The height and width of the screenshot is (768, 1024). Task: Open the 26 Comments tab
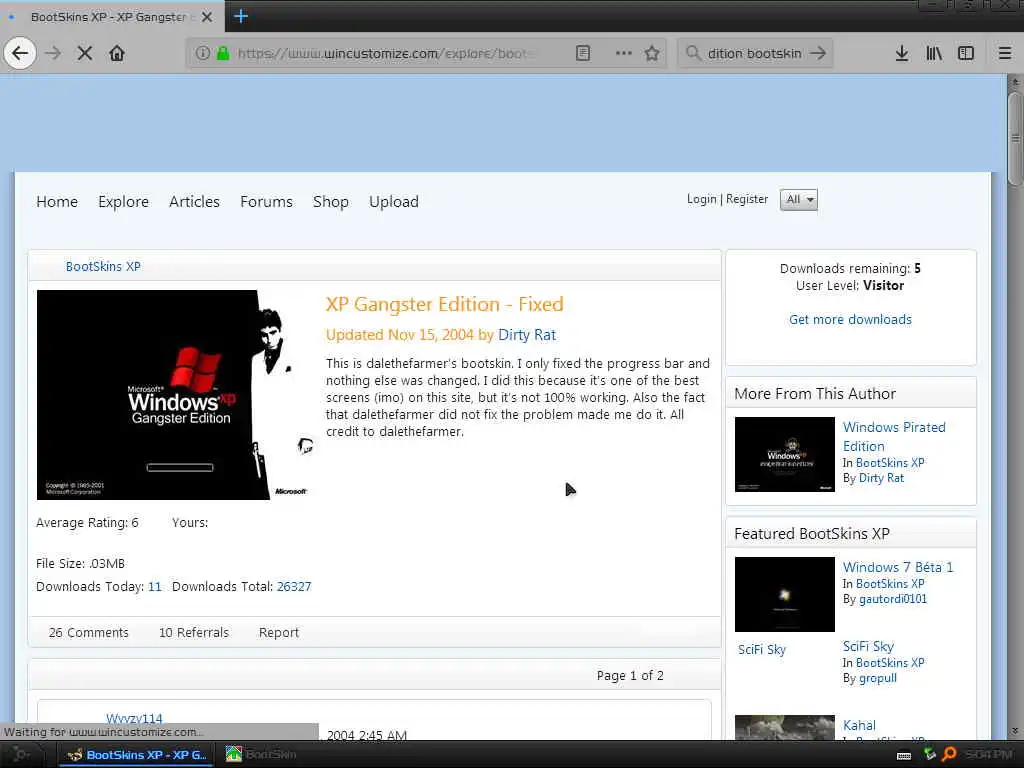pyautogui.click(x=89, y=633)
